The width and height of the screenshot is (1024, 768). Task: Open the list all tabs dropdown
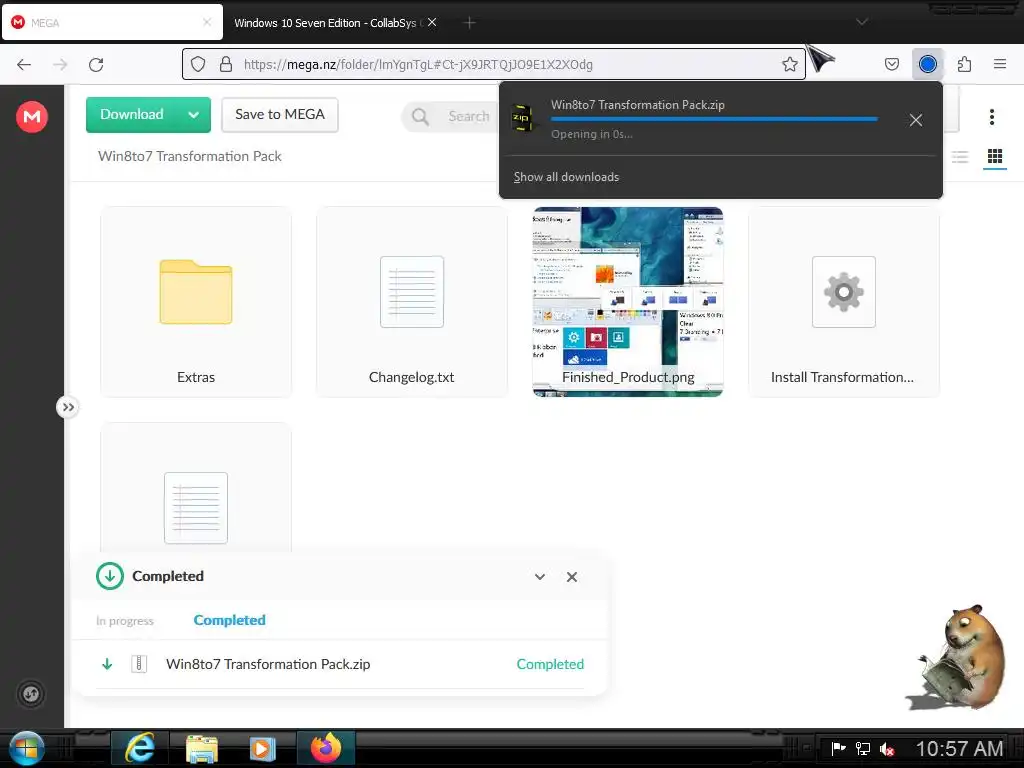coord(861,22)
